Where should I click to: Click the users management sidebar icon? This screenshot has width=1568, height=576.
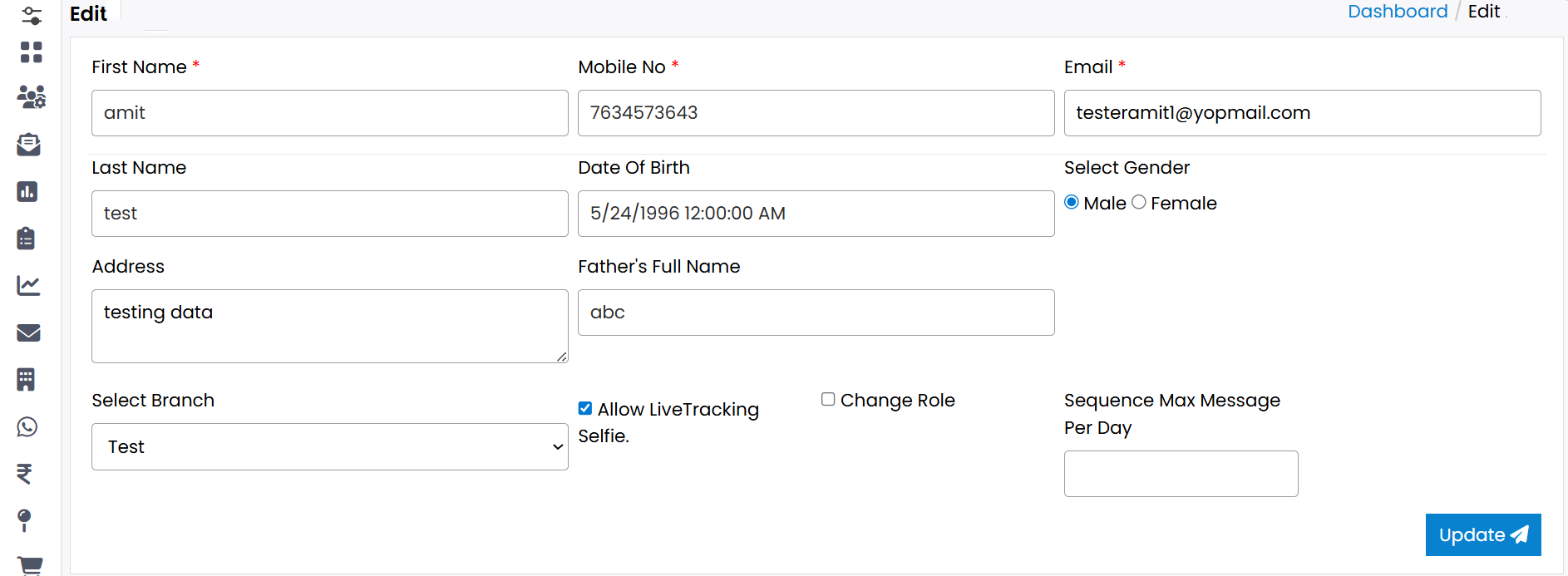(x=31, y=97)
